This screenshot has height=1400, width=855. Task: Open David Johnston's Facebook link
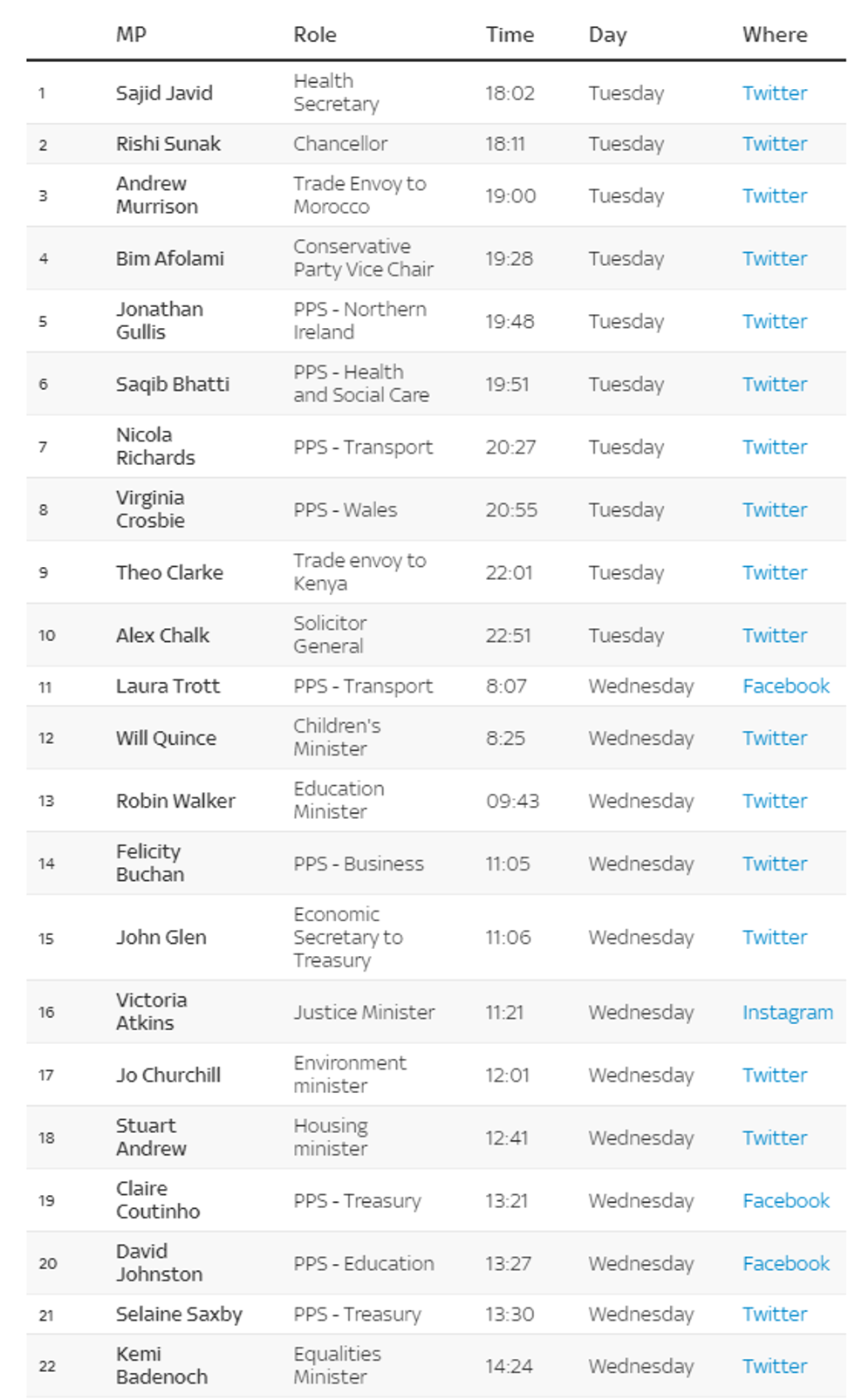(x=785, y=1264)
